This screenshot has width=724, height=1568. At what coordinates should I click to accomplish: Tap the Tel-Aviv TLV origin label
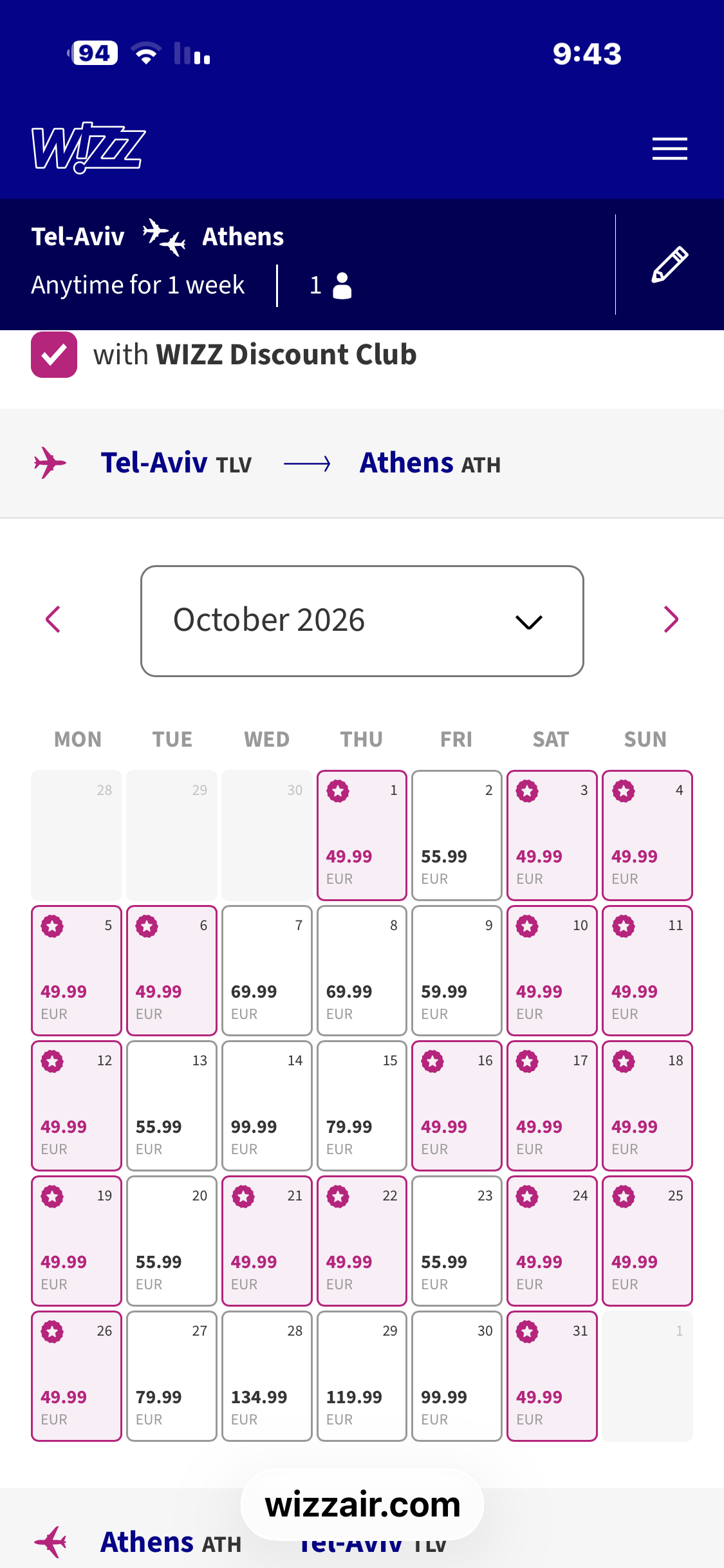[x=176, y=463]
